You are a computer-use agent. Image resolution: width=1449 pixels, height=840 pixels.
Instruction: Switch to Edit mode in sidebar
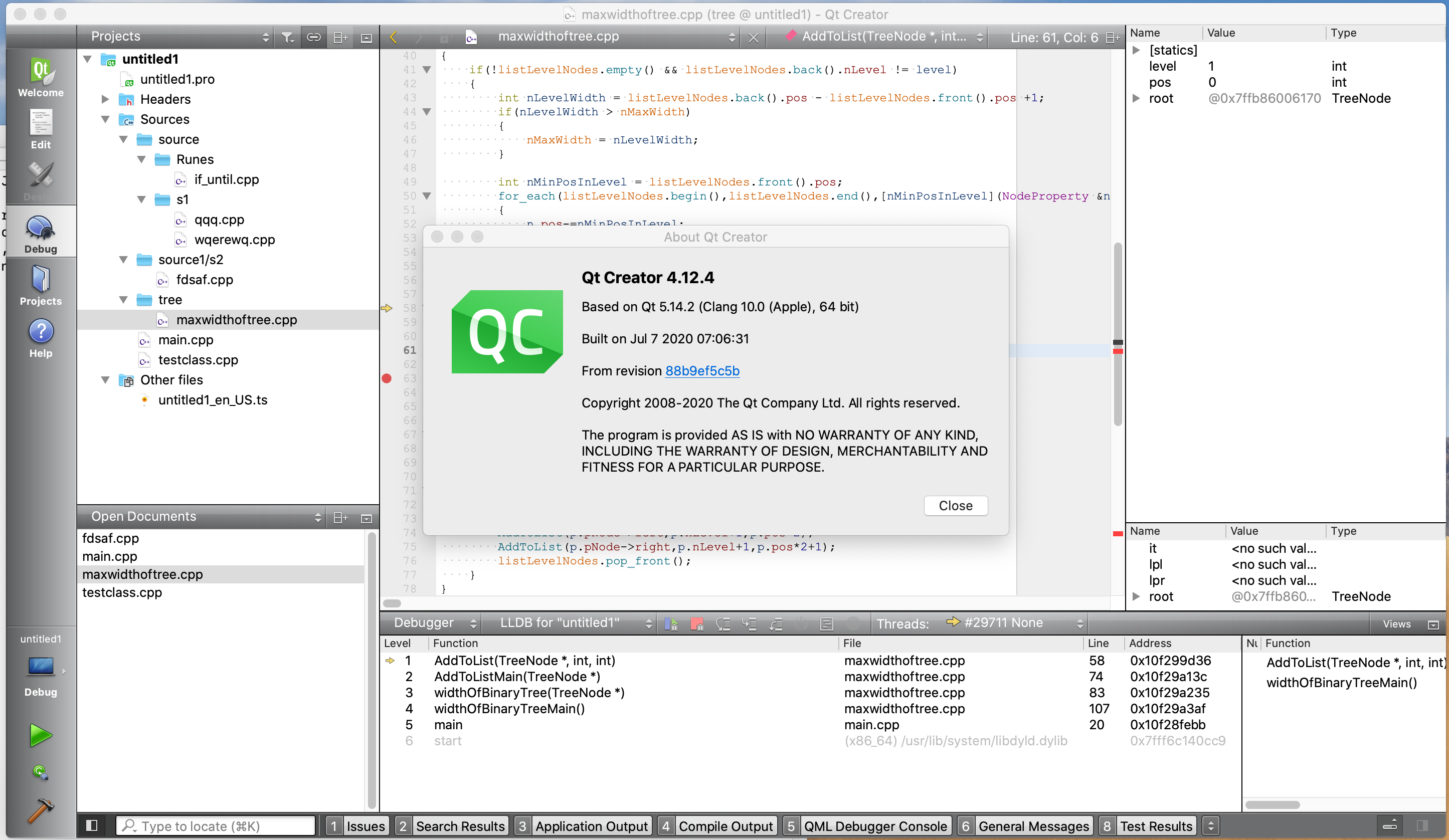pyautogui.click(x=40, y=130)
